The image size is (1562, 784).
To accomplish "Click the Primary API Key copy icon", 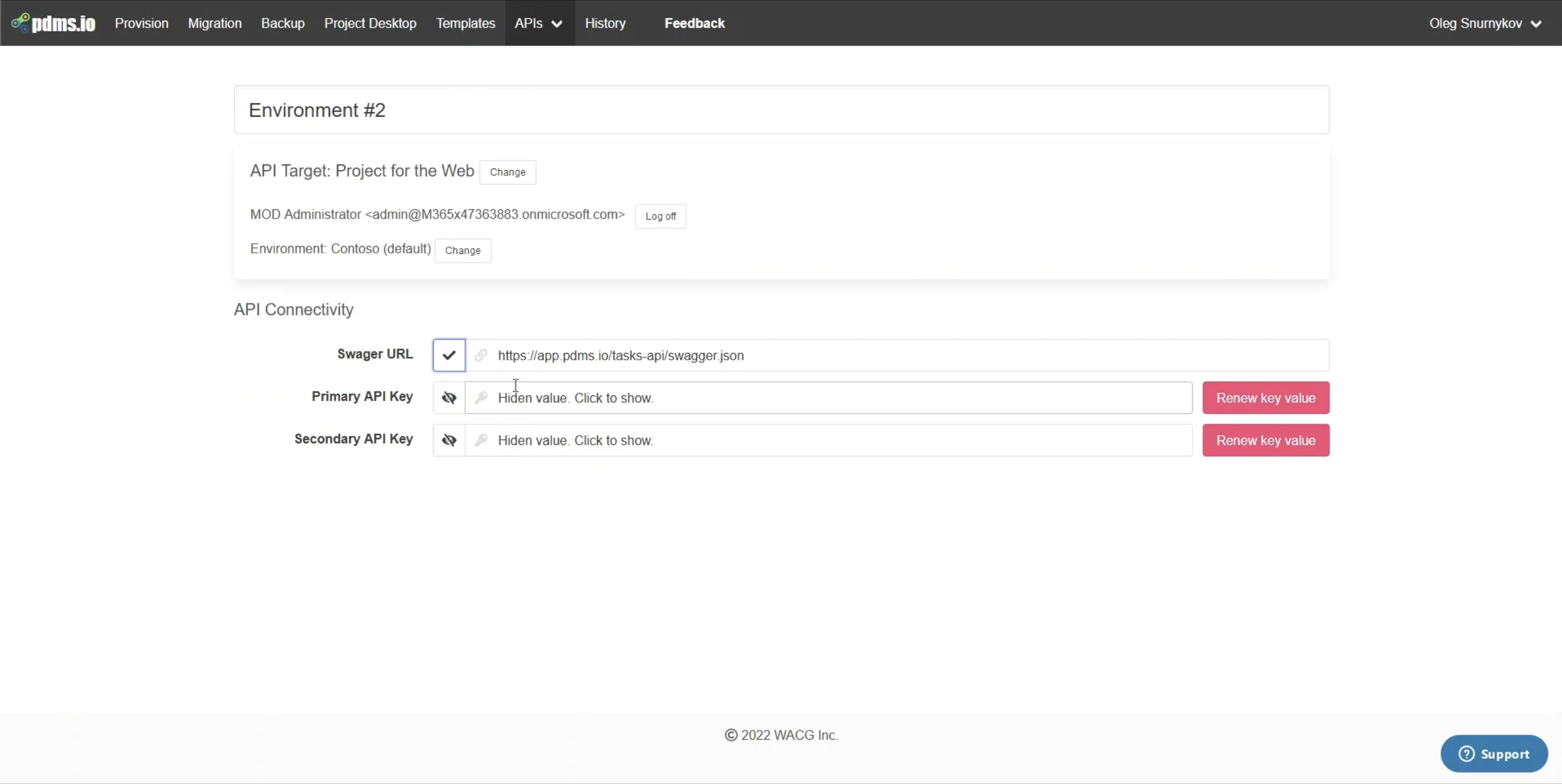I will coord(481,398).
